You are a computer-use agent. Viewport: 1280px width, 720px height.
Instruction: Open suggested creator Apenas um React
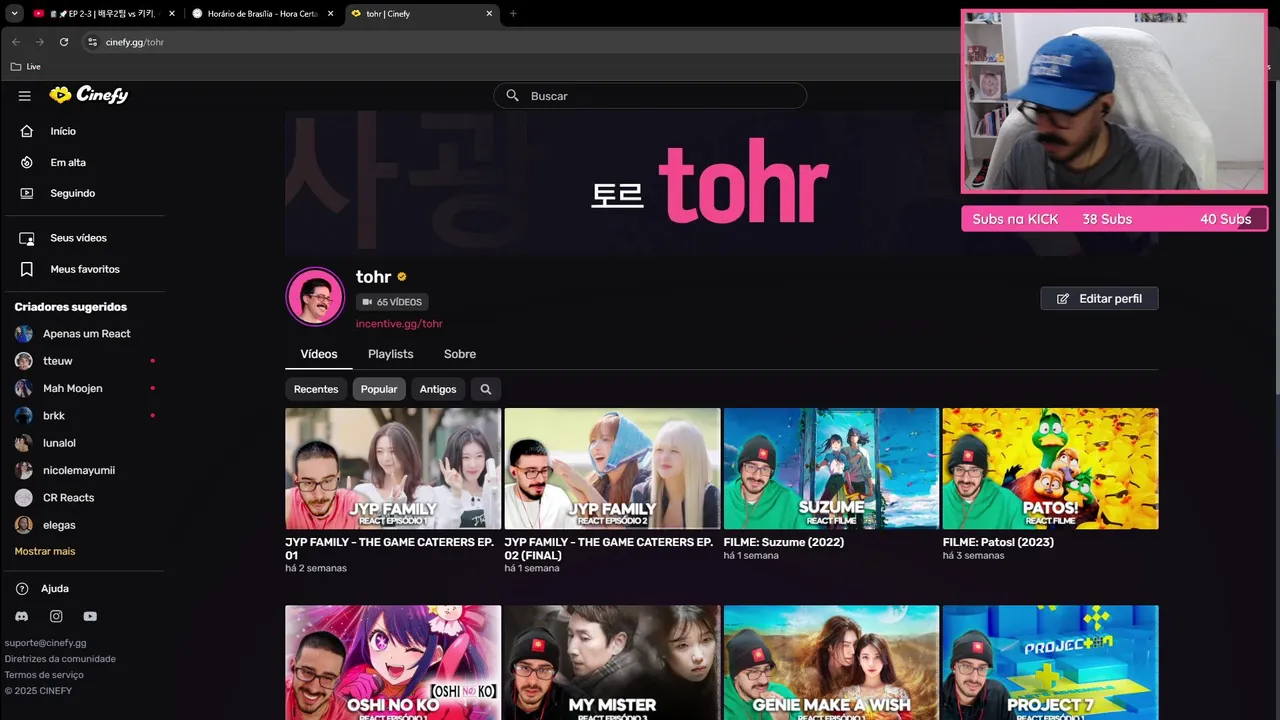point(86,334)
